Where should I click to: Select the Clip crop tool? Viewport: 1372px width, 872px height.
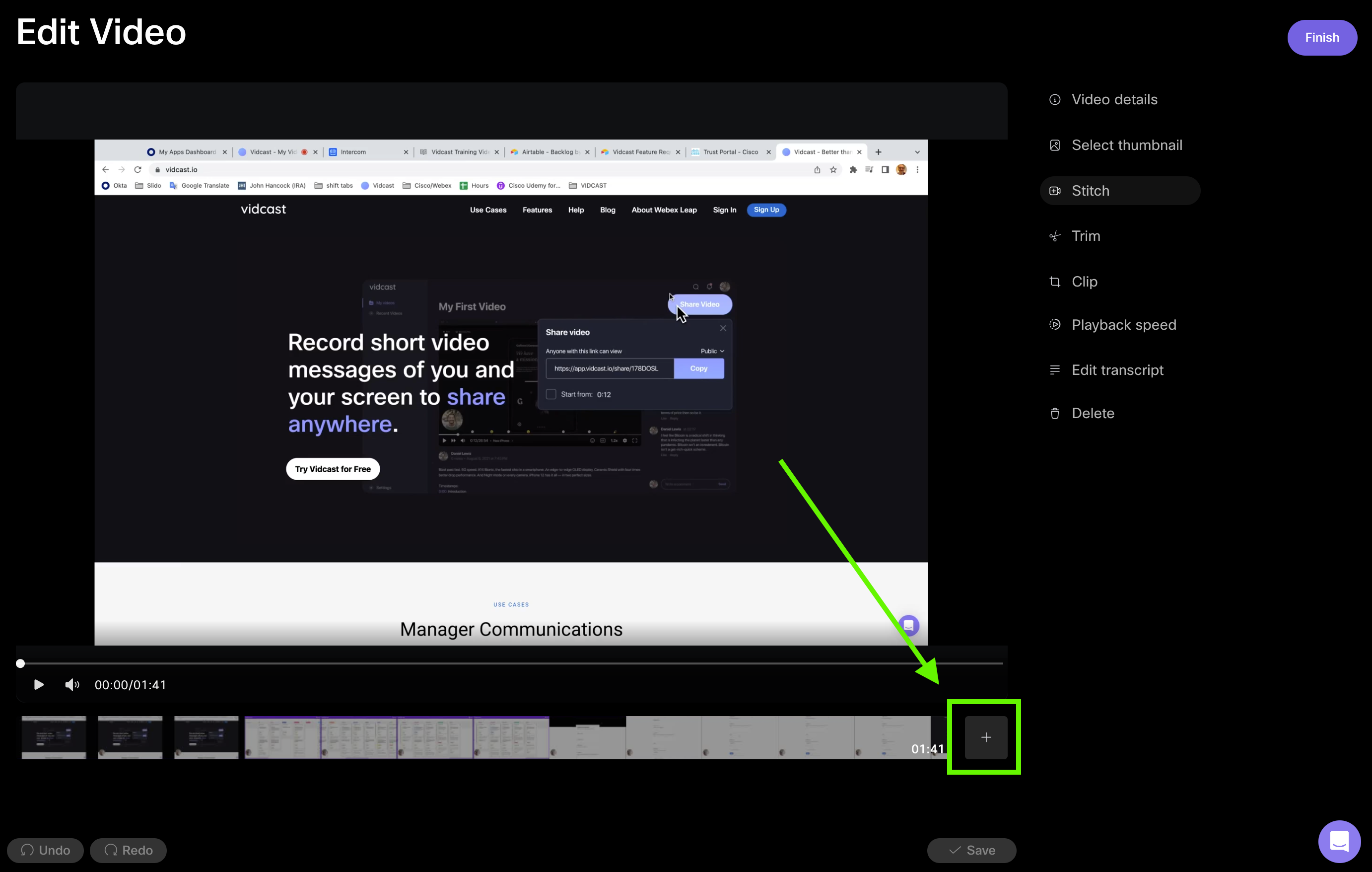point(1074,282)
